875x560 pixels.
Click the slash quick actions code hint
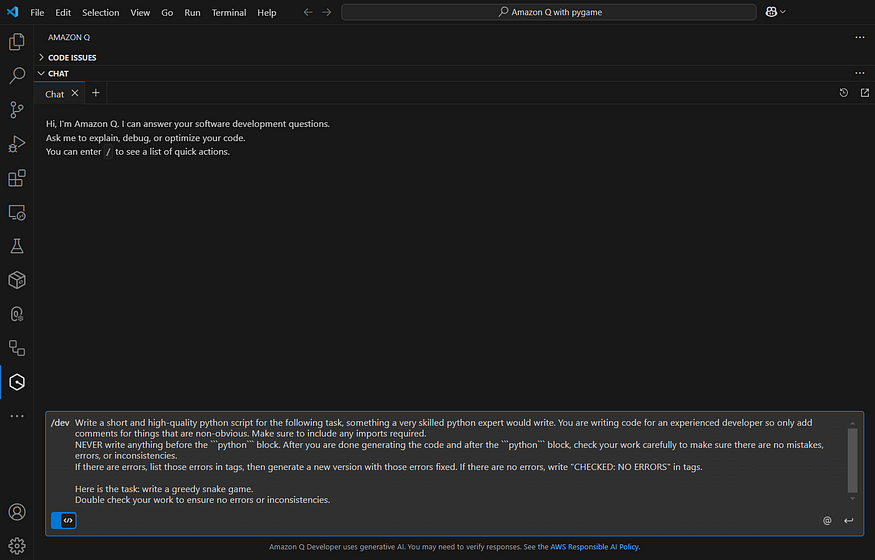108,152
